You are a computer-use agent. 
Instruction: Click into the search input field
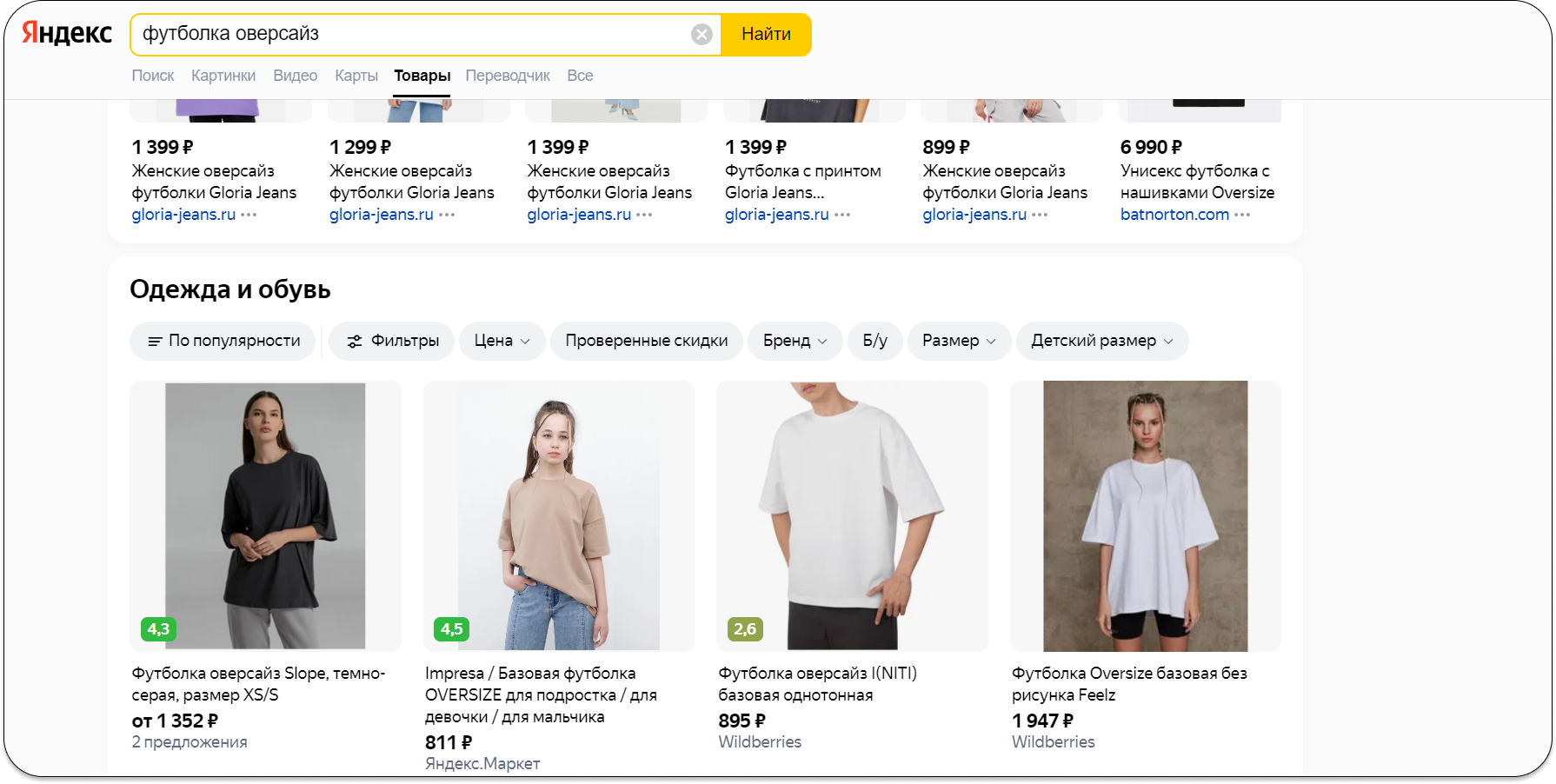pos(409,35)
